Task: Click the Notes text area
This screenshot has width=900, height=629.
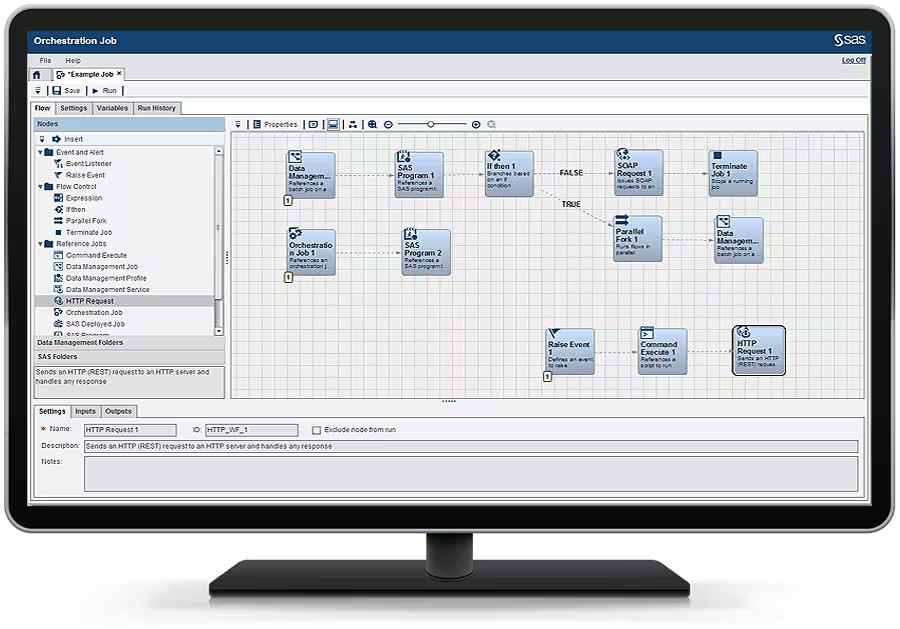Action: 471,474
